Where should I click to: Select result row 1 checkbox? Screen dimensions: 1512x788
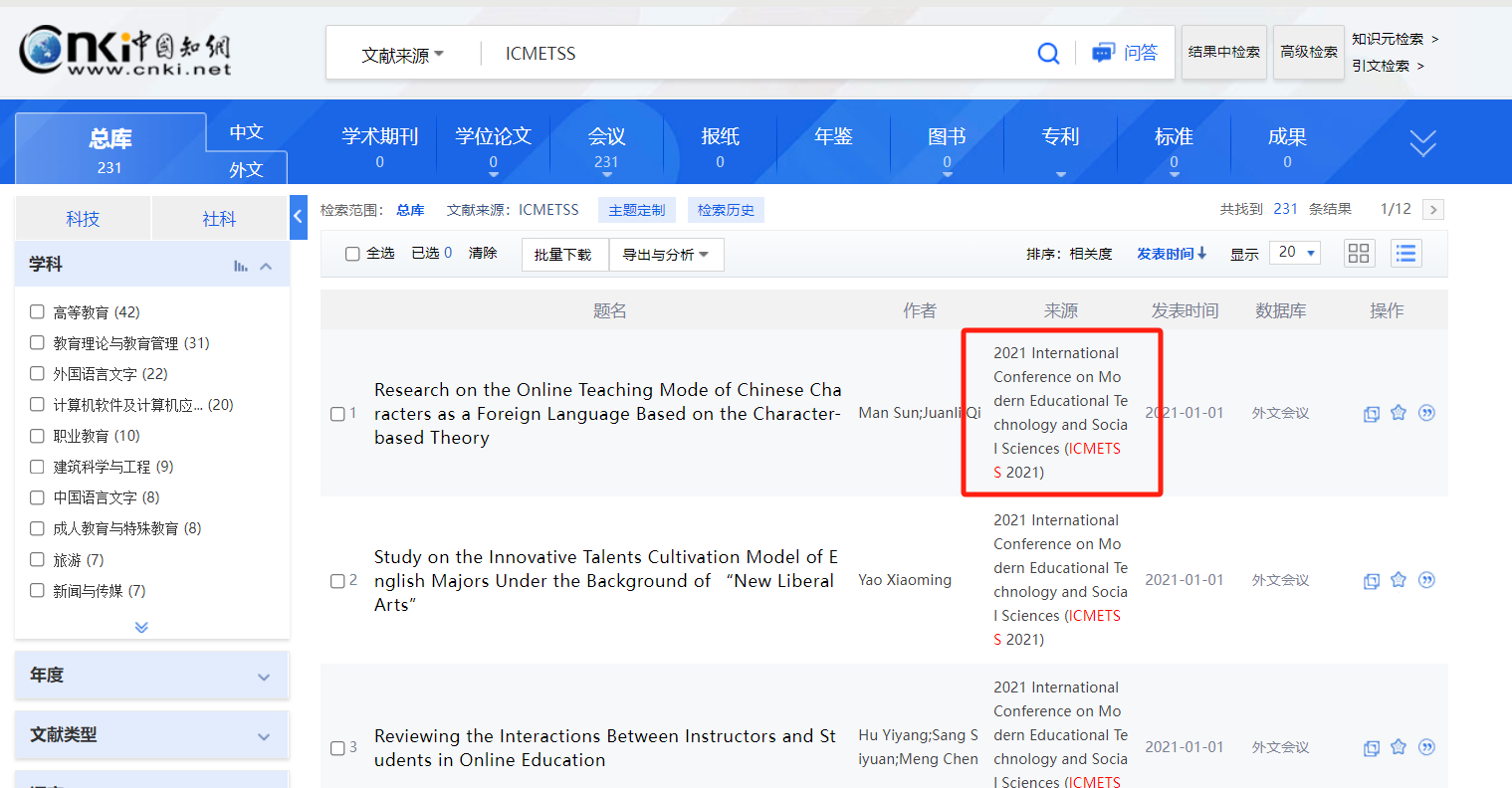[x=337, y=414]
